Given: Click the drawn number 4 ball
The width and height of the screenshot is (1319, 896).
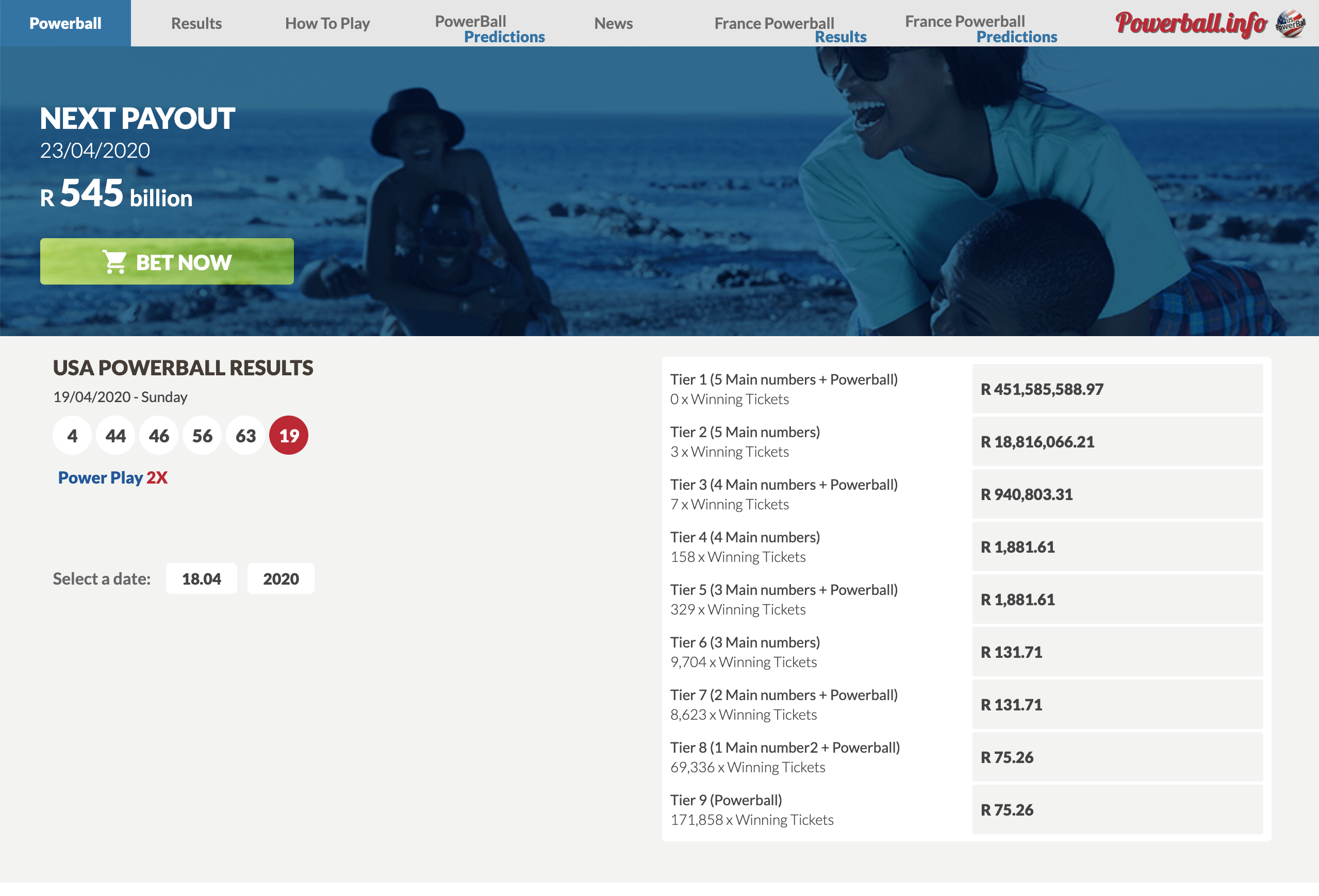Looking at the screenshot, I should 72,436.
